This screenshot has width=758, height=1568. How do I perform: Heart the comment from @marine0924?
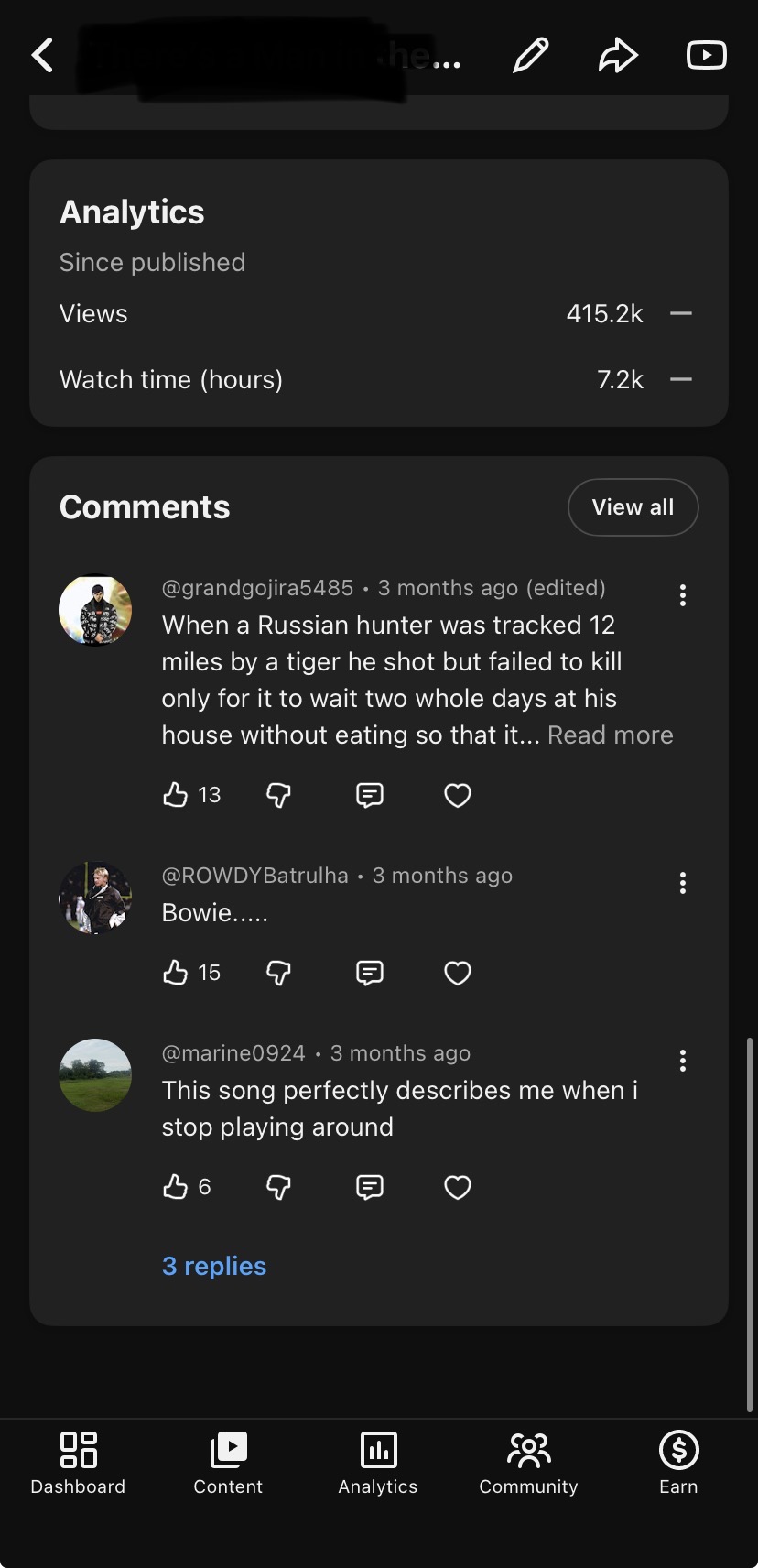coord(458,1187)
